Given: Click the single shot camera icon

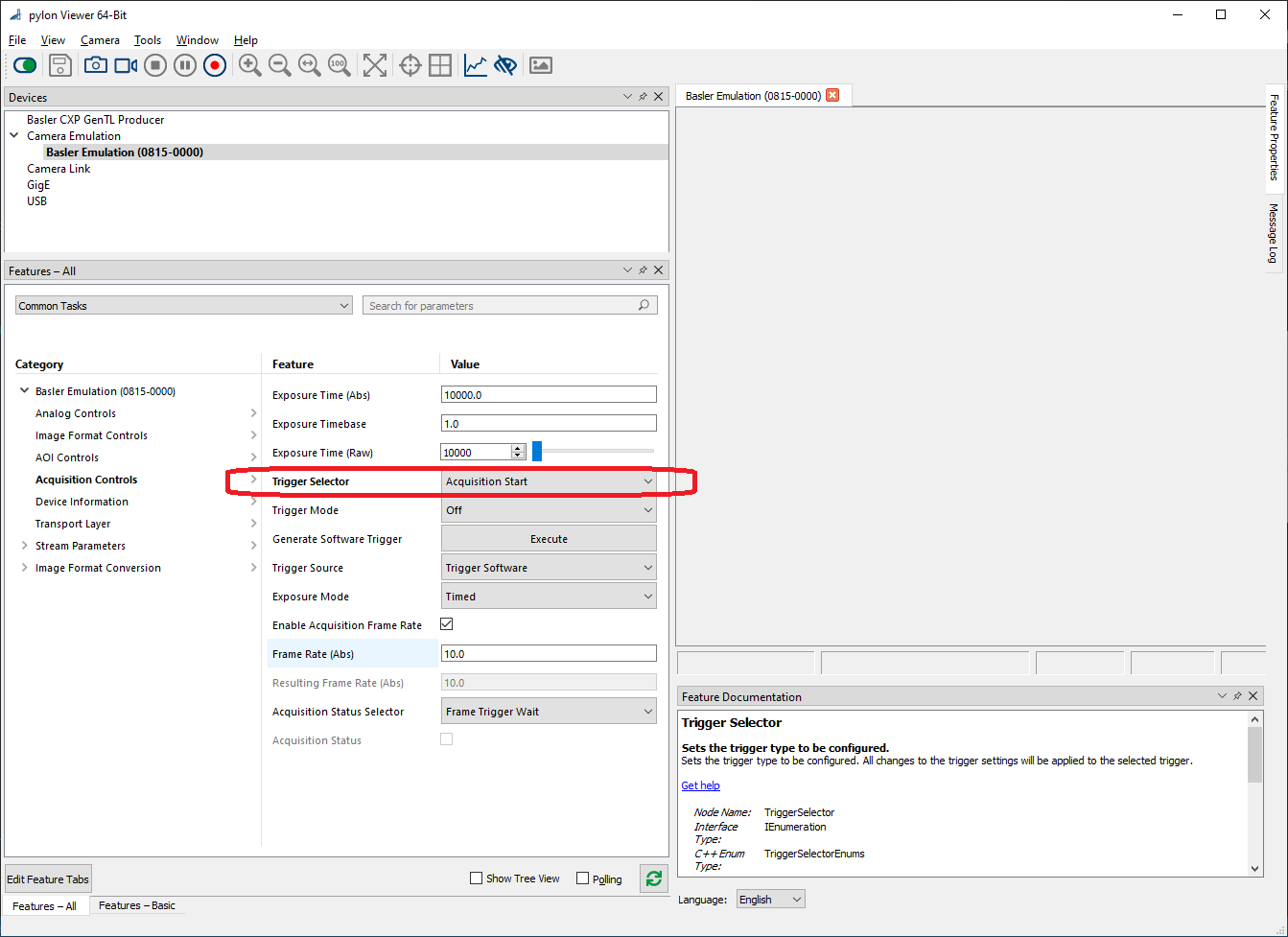Looking at the screenshot, I should pyautogui.click(x=95, y=65).
